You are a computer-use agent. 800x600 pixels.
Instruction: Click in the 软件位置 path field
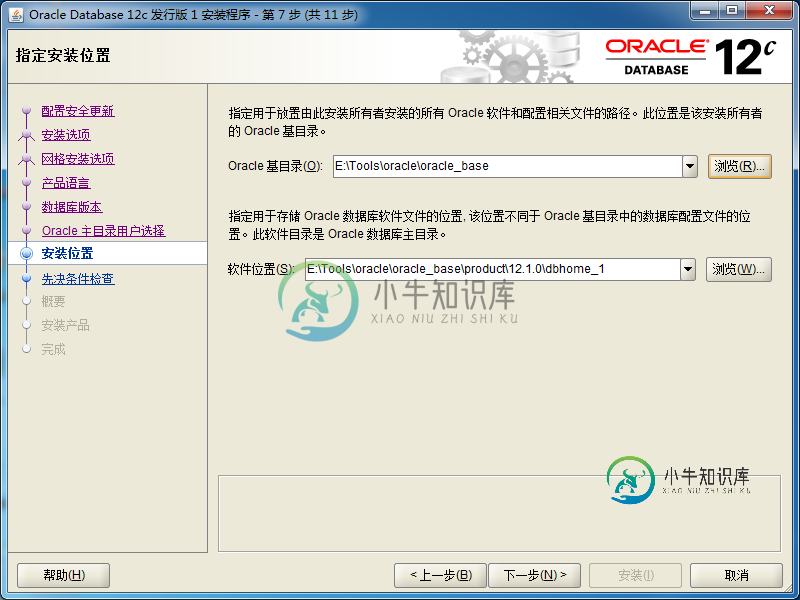(492, 269)
